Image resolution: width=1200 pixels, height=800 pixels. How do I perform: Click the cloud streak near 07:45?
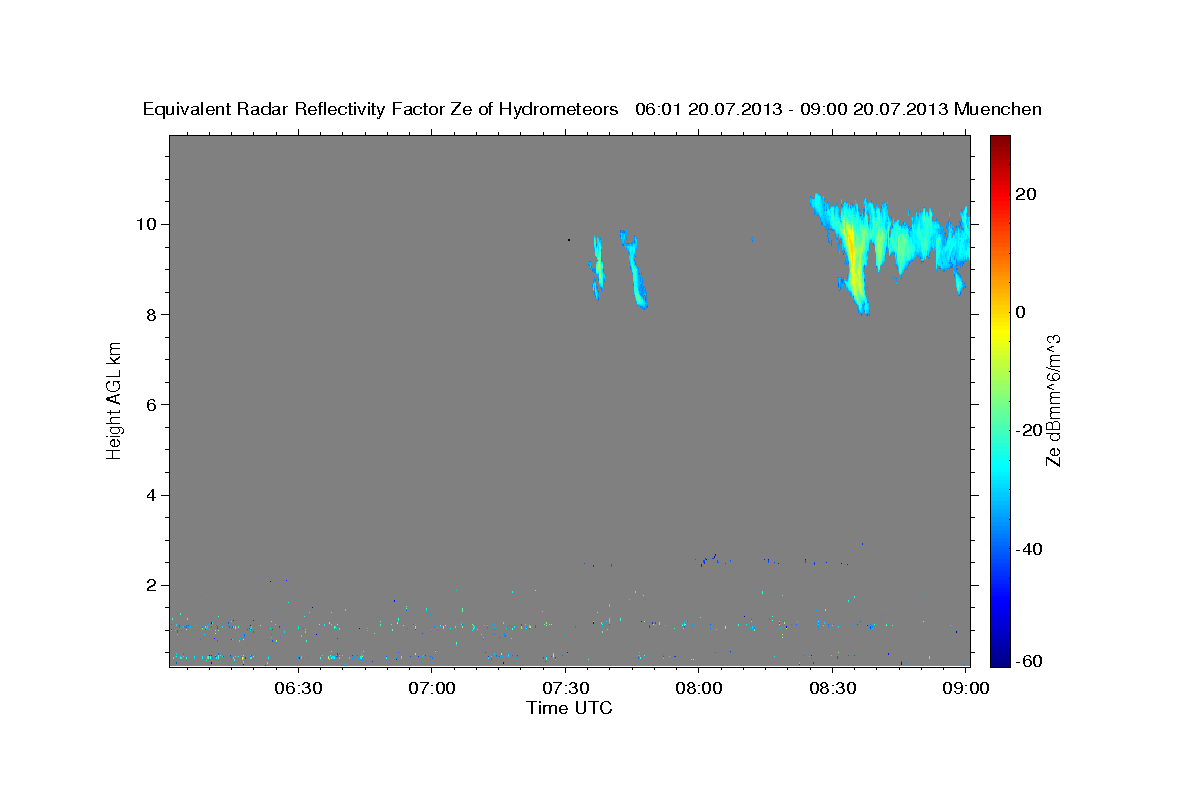tap(633, 269)
